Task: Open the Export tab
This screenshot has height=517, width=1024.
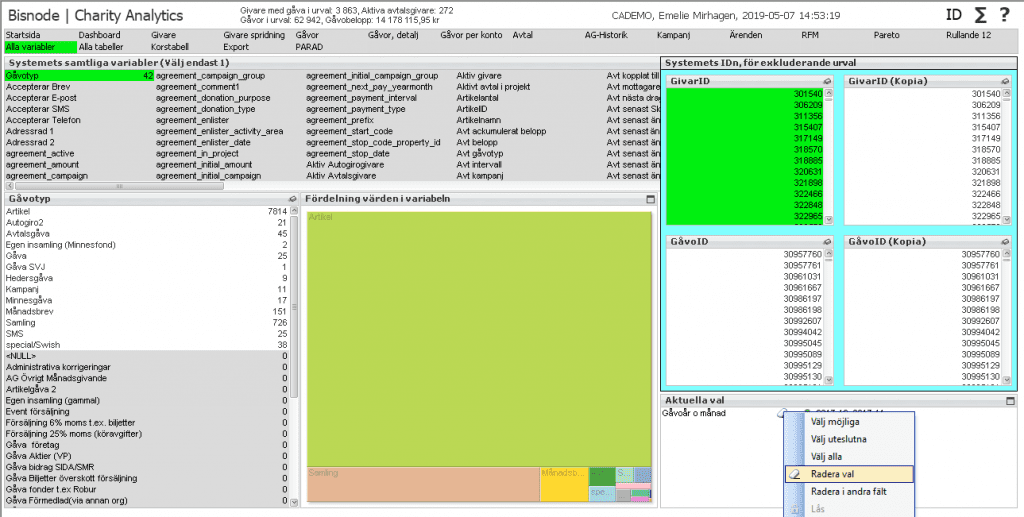Action: tap(236, 47)
